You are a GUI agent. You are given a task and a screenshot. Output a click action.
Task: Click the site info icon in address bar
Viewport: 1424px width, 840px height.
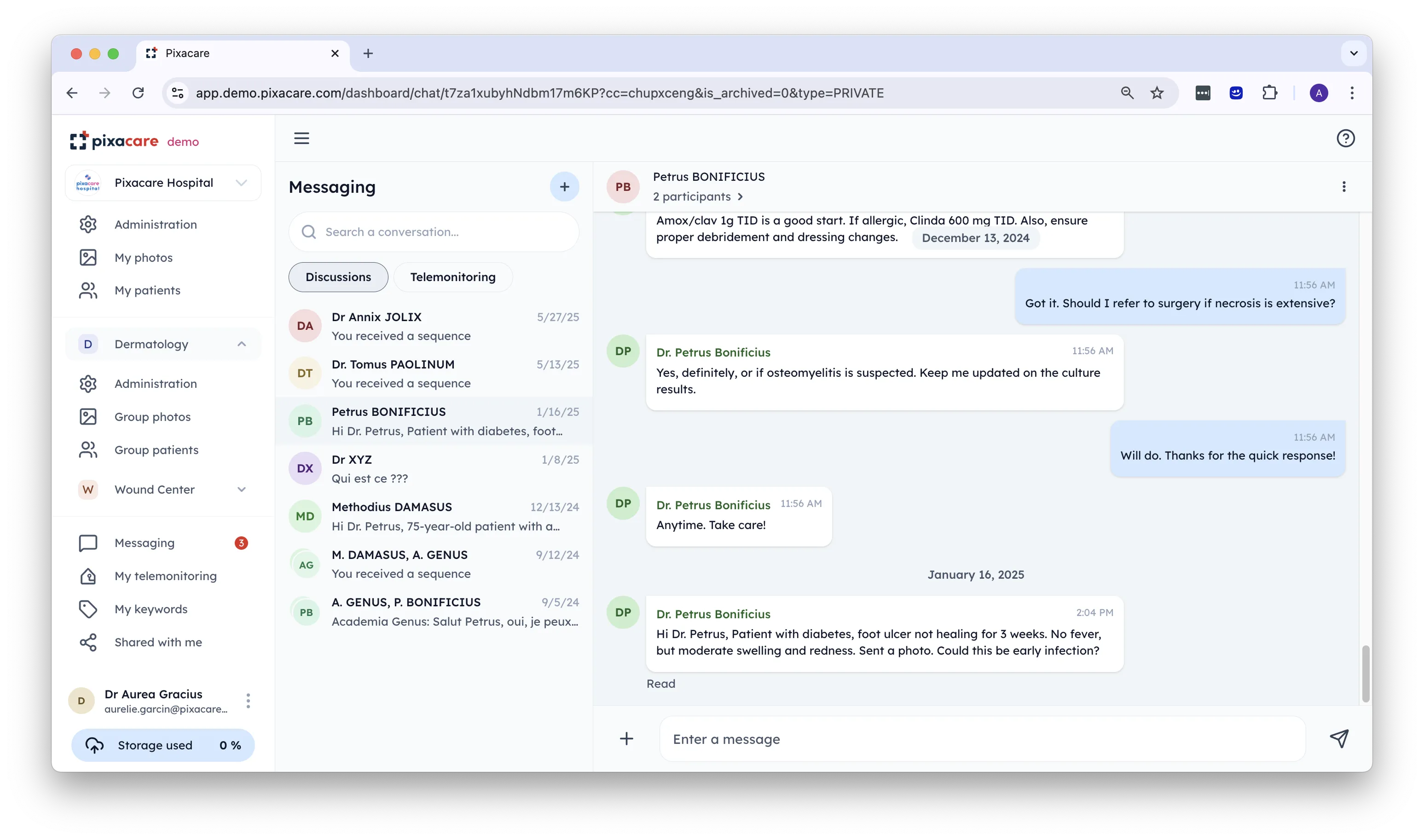[178, 93]
